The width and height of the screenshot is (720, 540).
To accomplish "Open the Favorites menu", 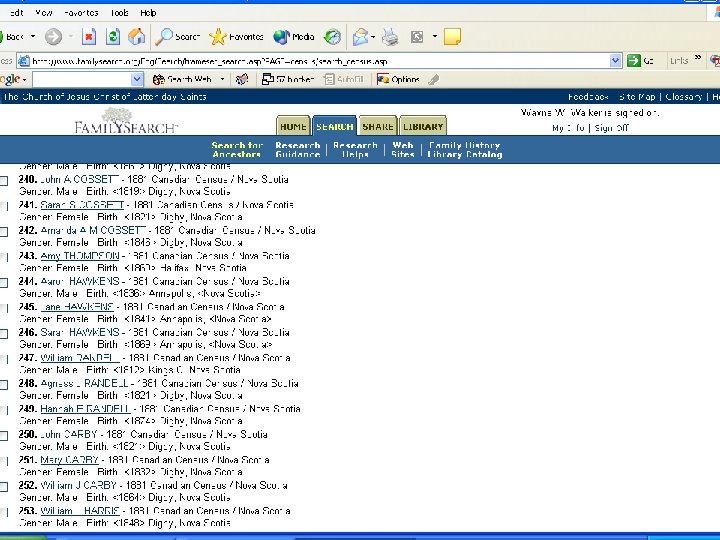I will 81,13.
